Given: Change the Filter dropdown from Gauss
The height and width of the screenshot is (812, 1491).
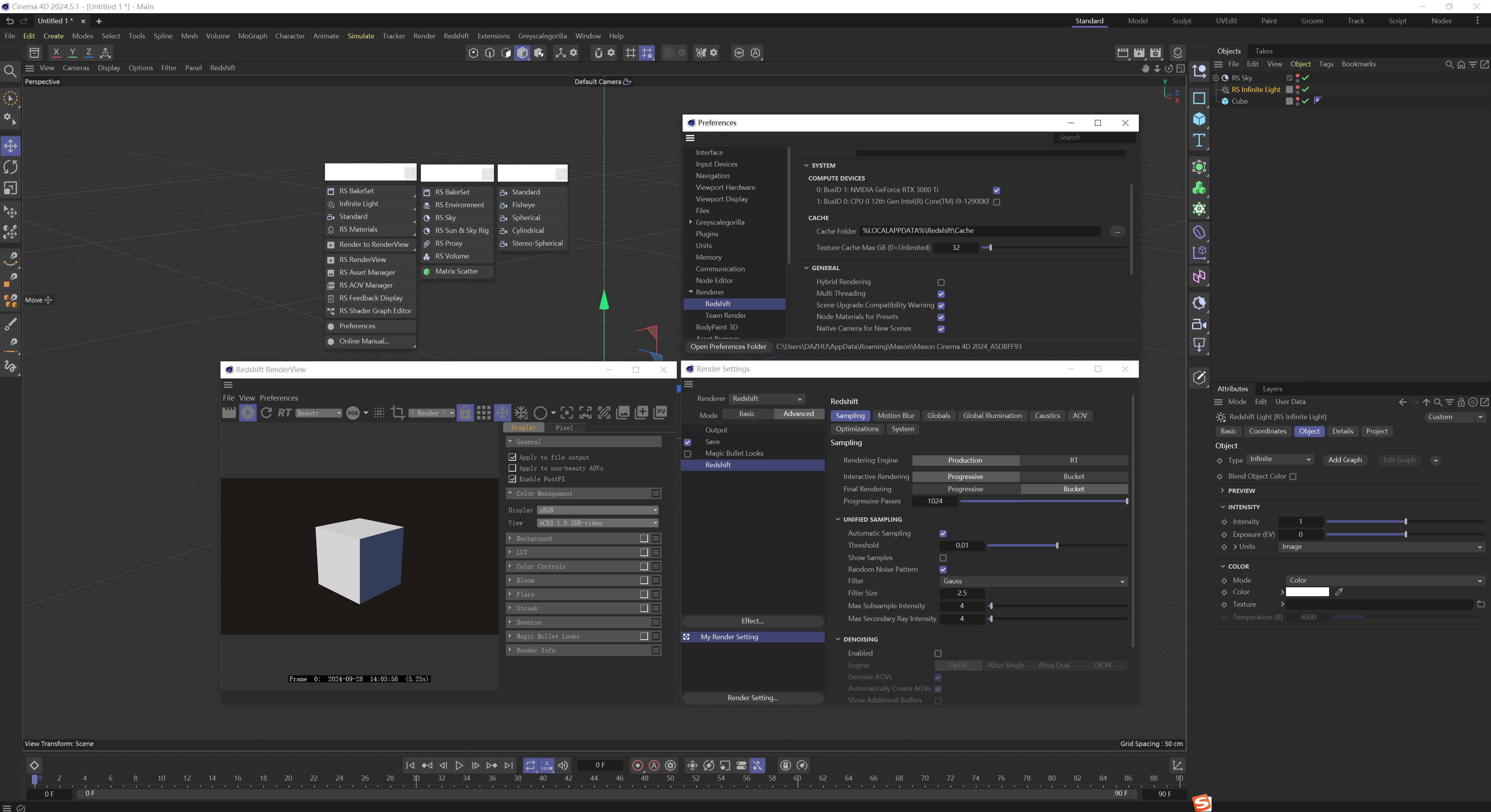Looking at the screenshot, I should [1034, 581].
